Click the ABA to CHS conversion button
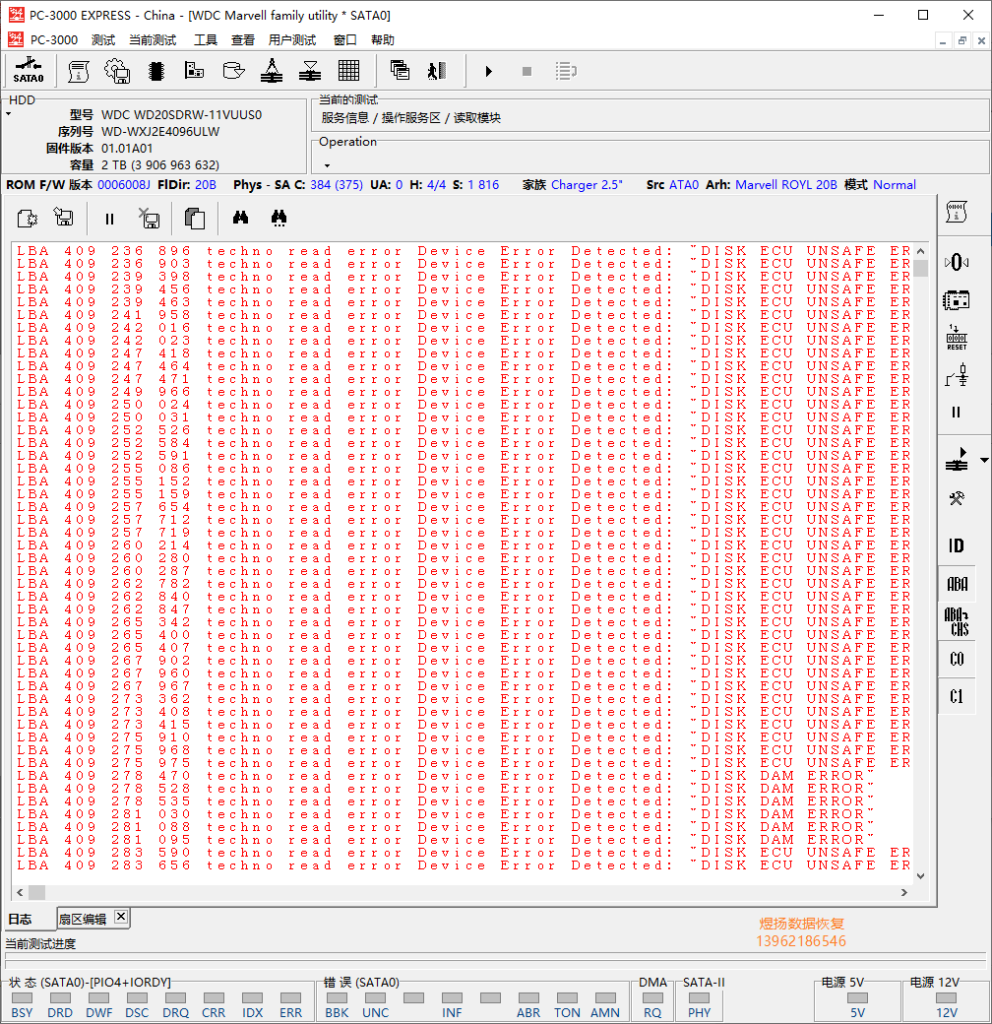This screenshot has height=1024, width=992. point(957,621)
